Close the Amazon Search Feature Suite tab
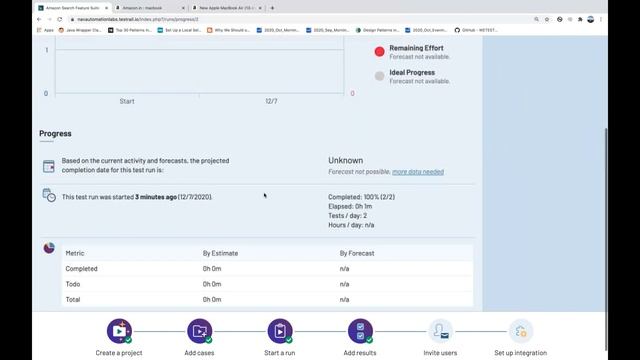Viewport: 640px width, 360px height. [x=107, y=8]
